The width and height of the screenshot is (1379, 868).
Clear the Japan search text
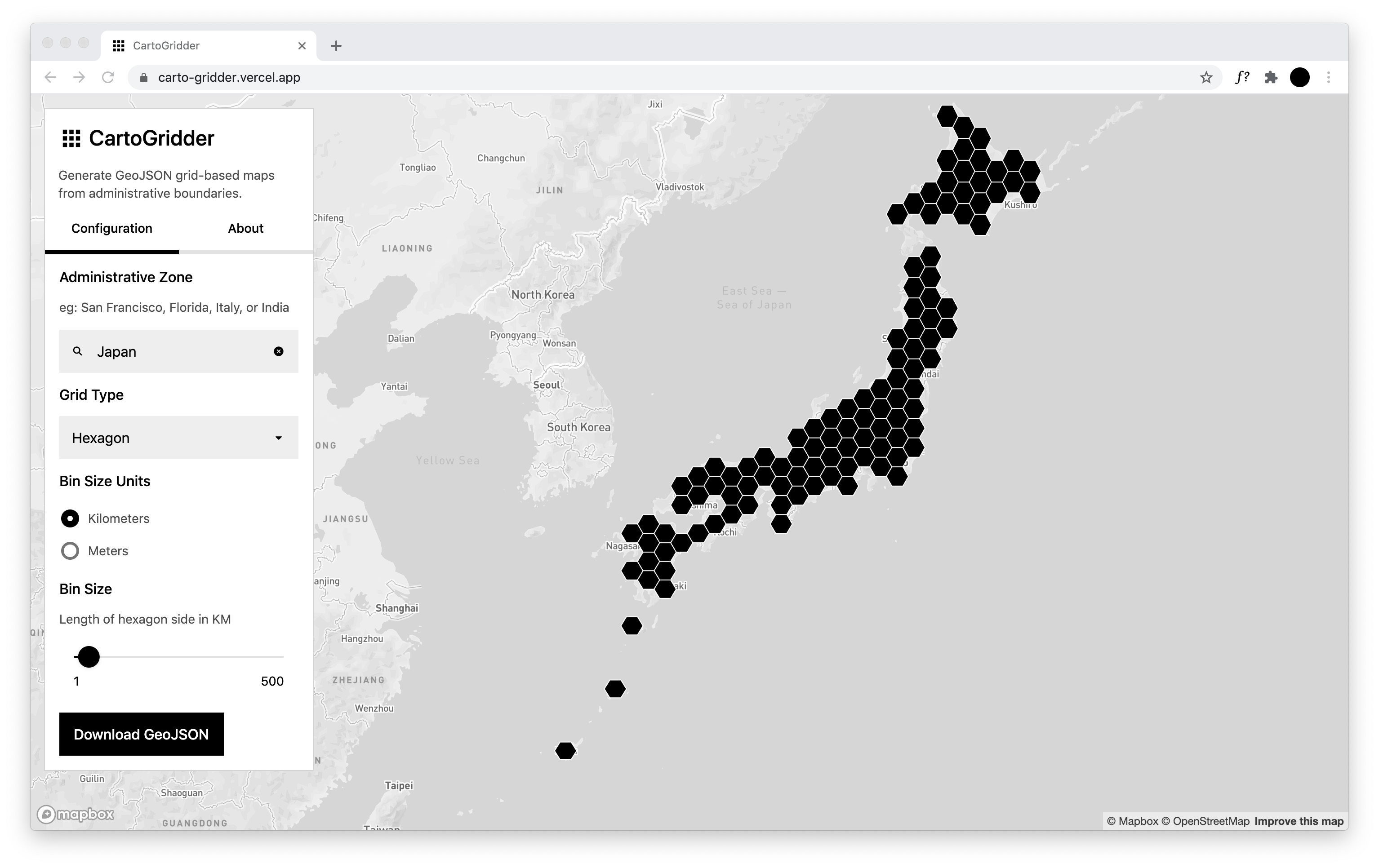(278, 351)
